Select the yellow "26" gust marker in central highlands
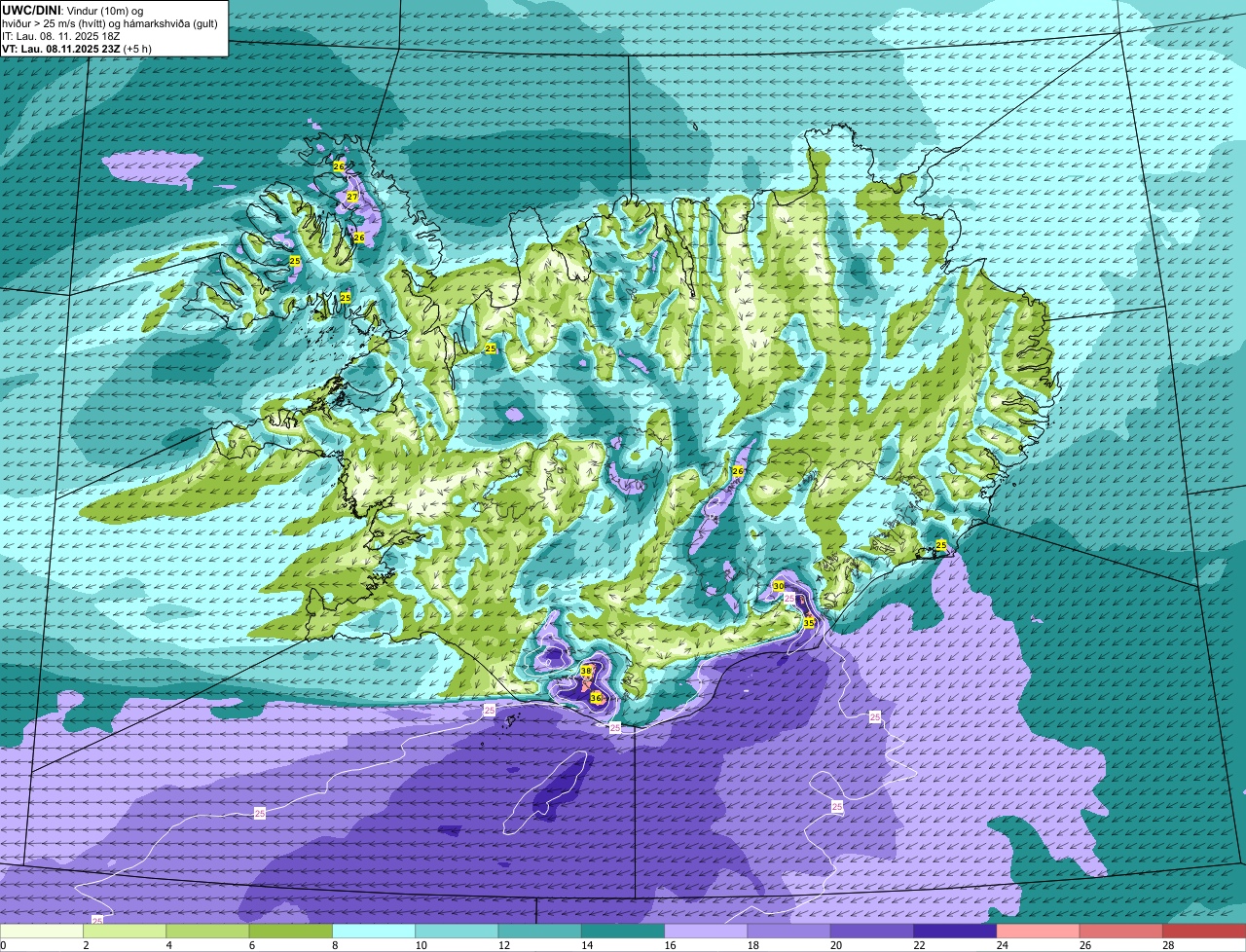Screen dimensions: 1246x952 coord(738,471)
